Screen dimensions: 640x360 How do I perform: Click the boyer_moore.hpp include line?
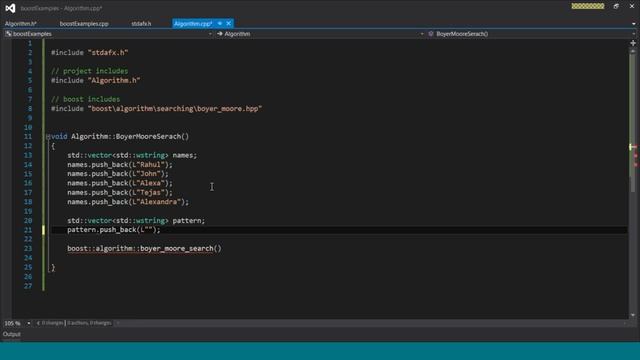click(x=156, y=109)
